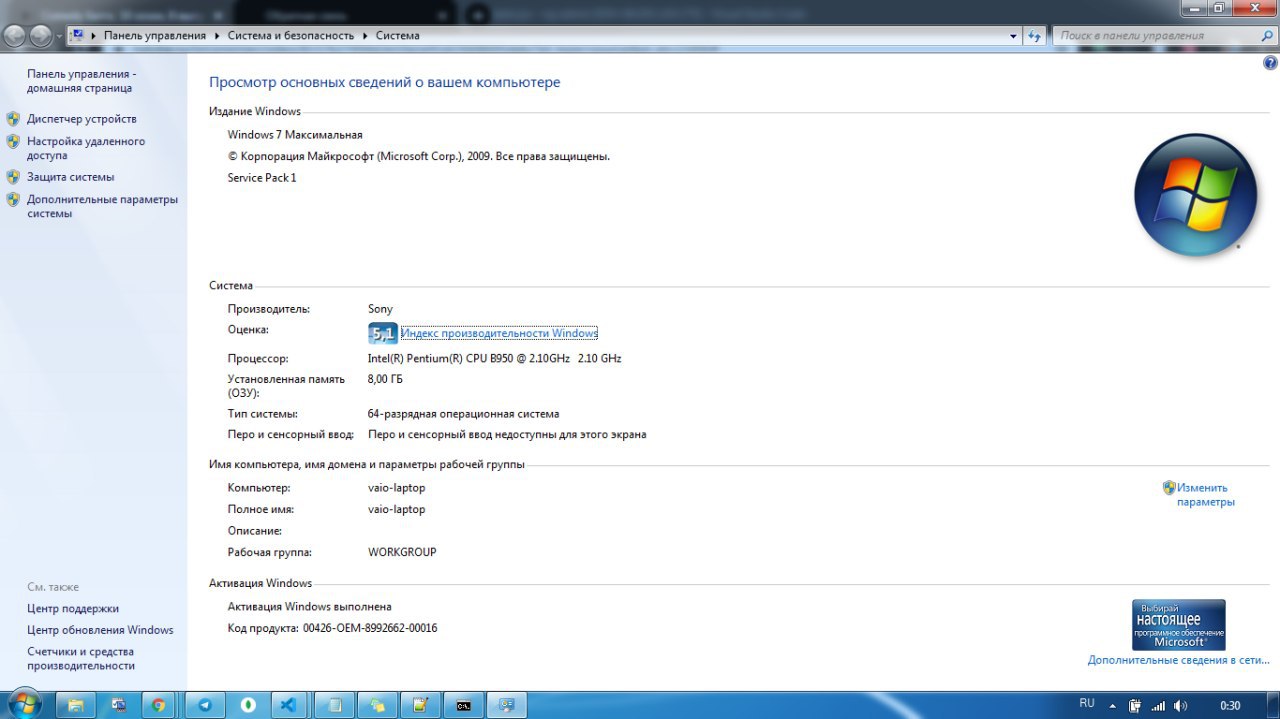Viewport: 1280px width, 719px height.
Task: Click shield icon next to 'Изменить параметры'
Action: (1169, 488)
